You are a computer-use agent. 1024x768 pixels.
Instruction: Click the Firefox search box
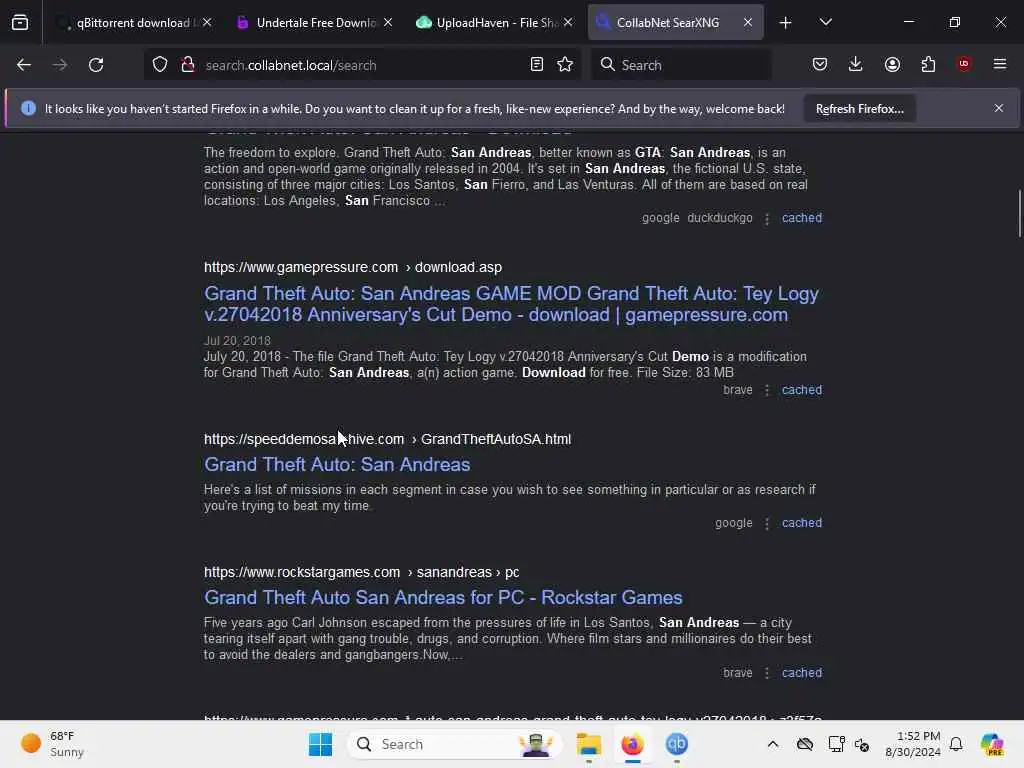pos(681,65)
